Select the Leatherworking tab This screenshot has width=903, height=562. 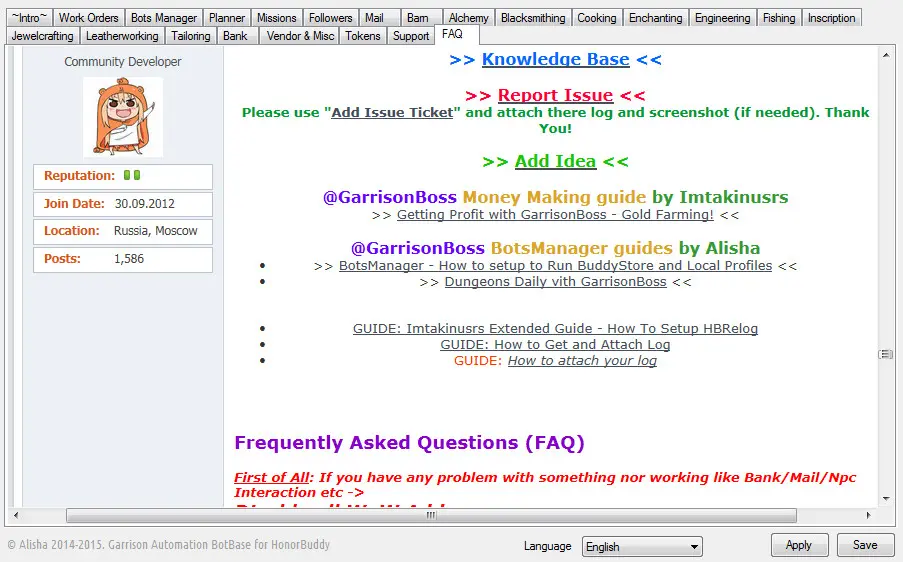[122, 36]
